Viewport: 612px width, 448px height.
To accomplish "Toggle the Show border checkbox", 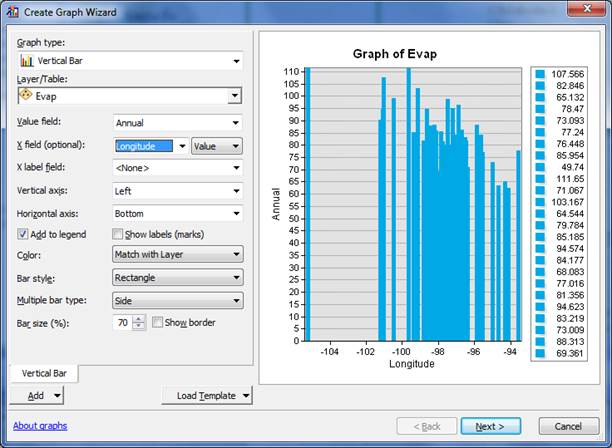I will (x=158, y=322).
